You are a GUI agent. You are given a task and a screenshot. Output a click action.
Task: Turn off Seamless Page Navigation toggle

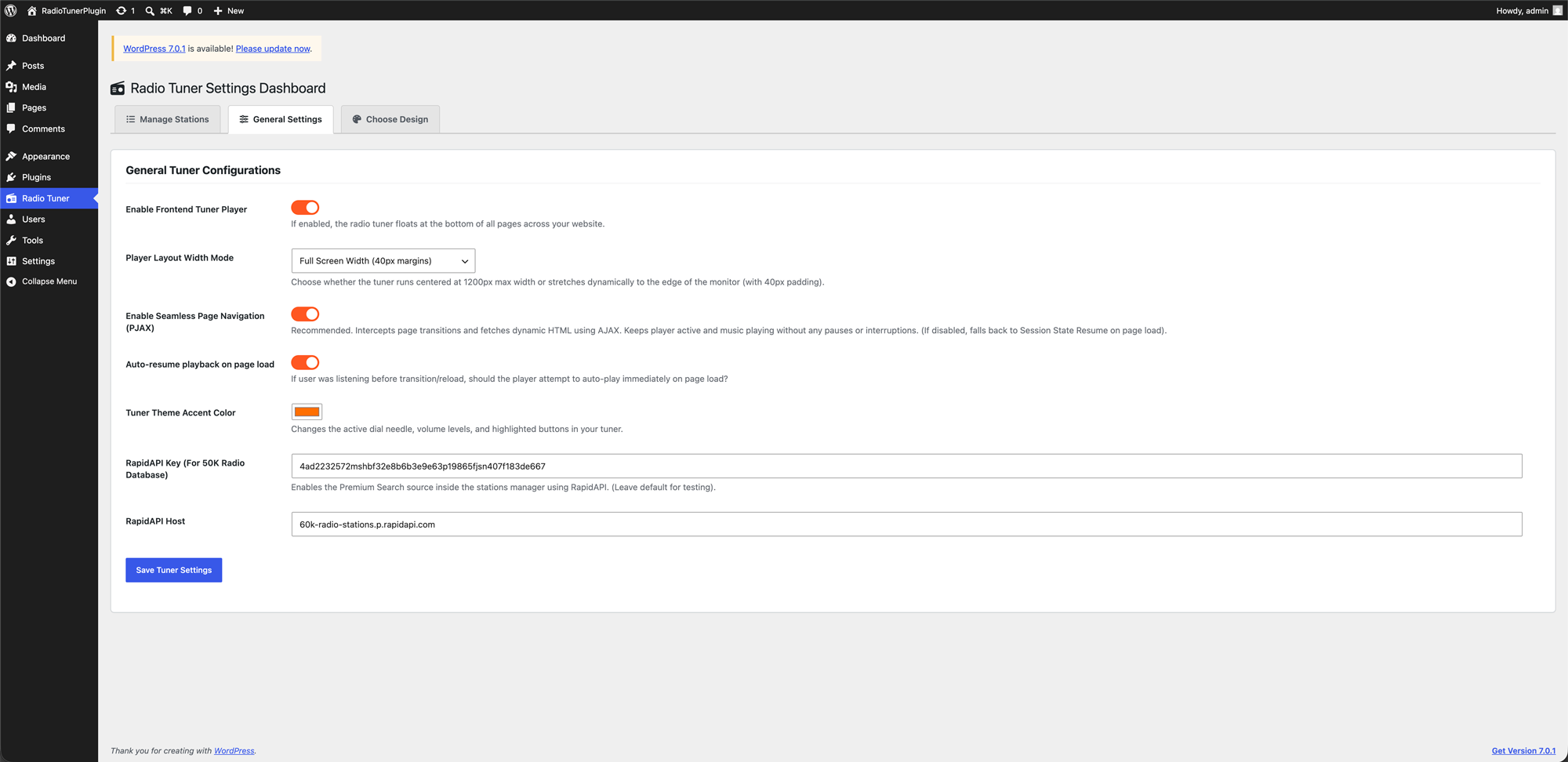pyautogui.click(x=305, y=314)
